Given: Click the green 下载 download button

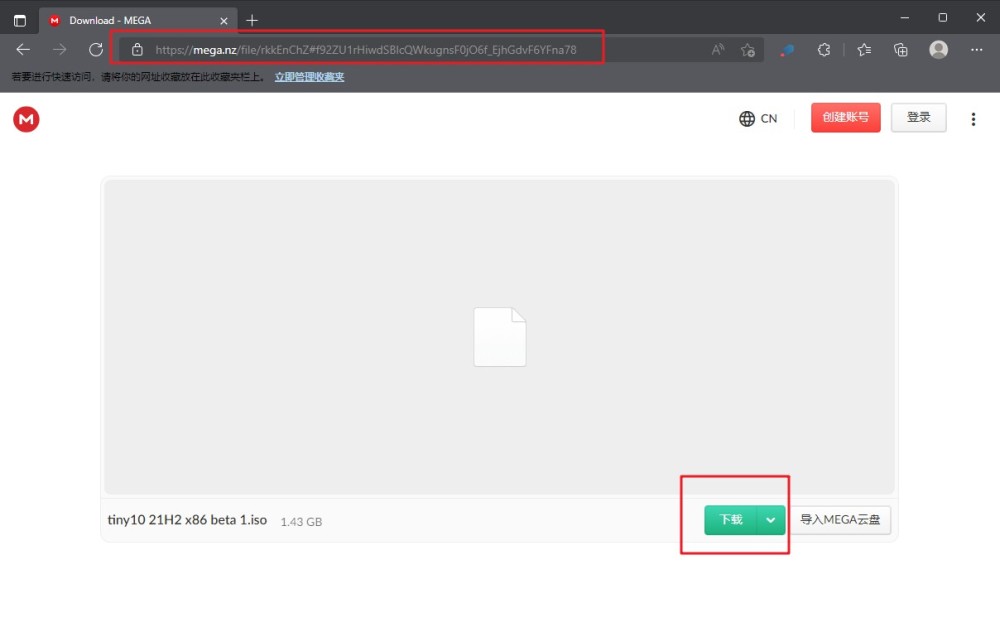Looking at the screenshot, I should 730,520.
